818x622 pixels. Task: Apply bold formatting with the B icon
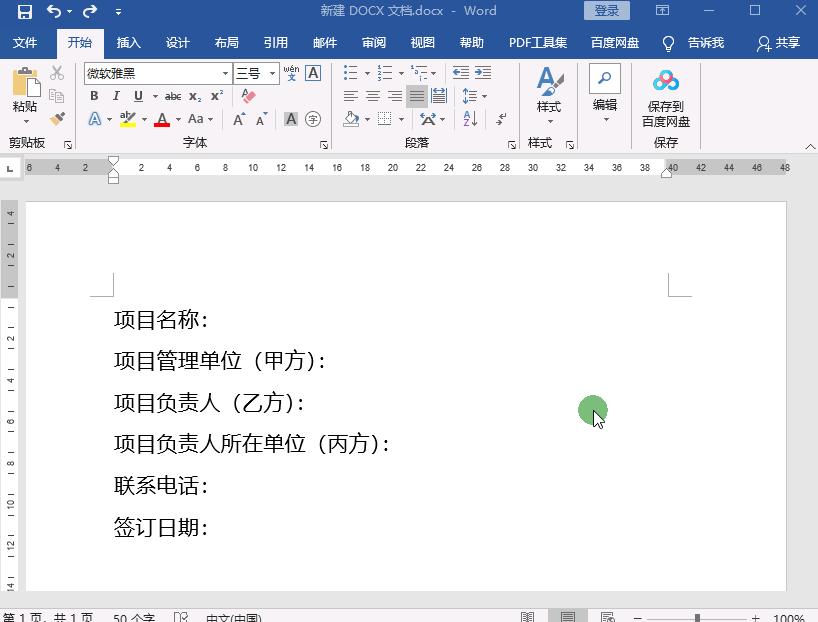95,96
